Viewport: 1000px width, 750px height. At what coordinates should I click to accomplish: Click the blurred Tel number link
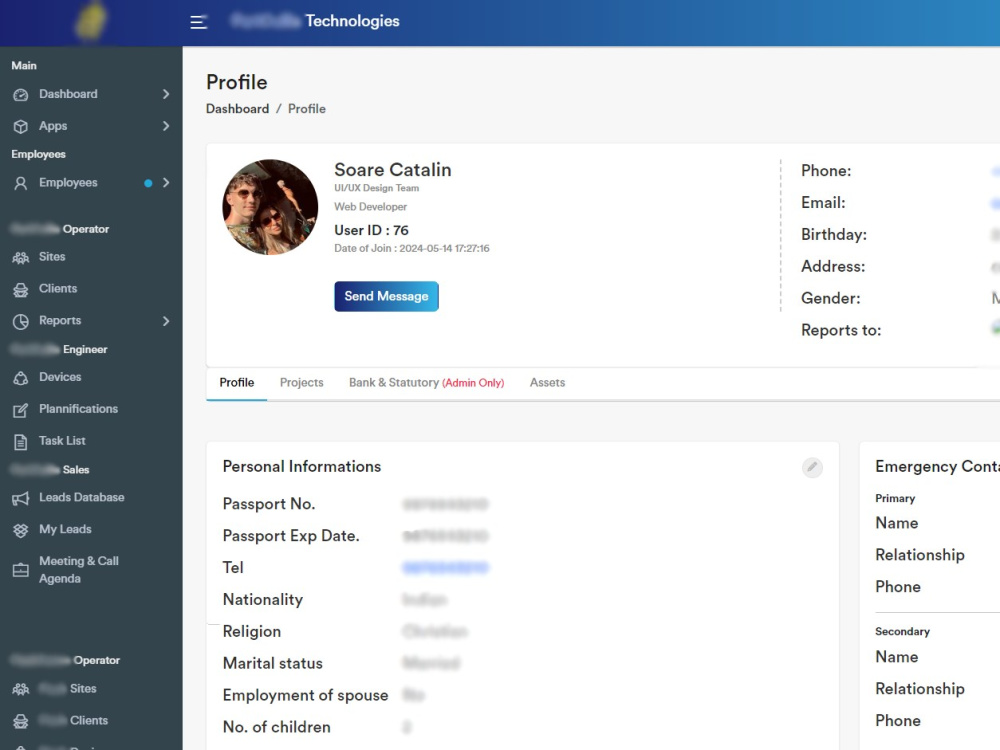tap(445, 568)
